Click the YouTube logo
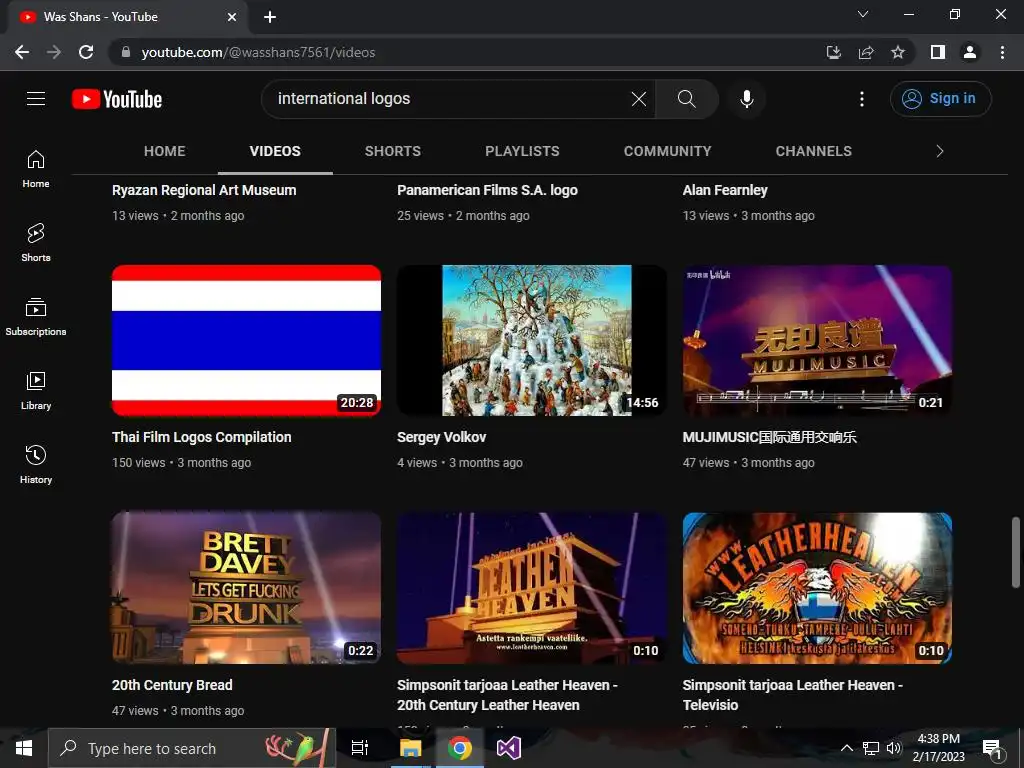This screenshot has width=1024, height=768. [x=117, y=99]
